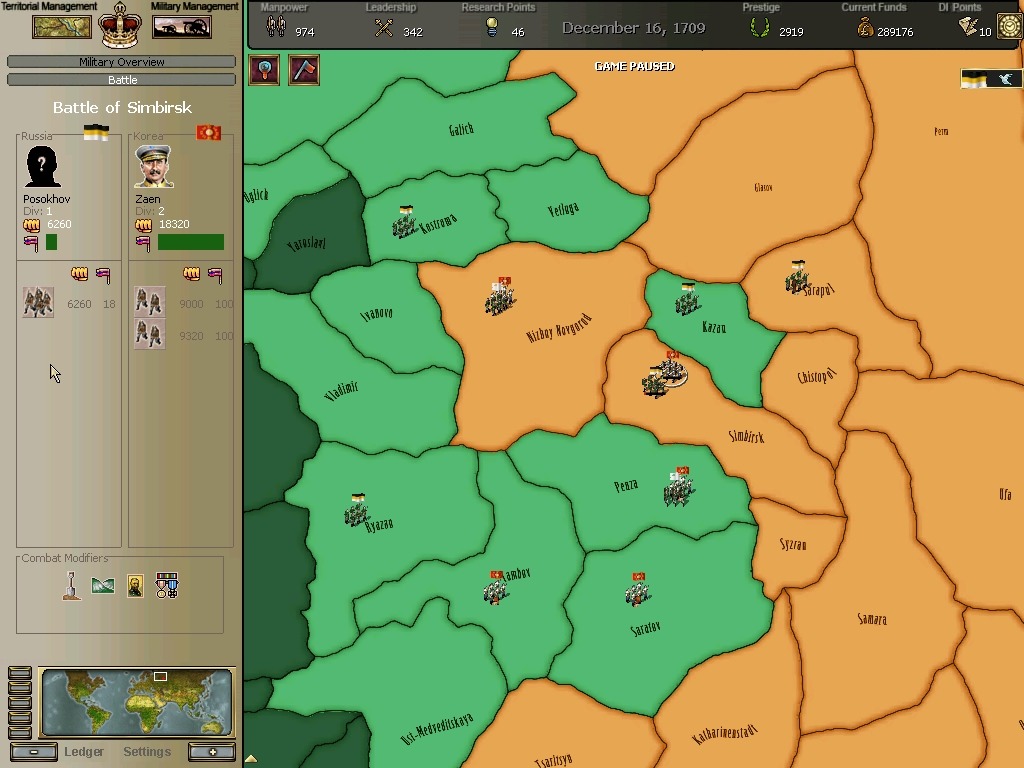Click the leader portrait combat modifier icon

click(x=135, y=586)
